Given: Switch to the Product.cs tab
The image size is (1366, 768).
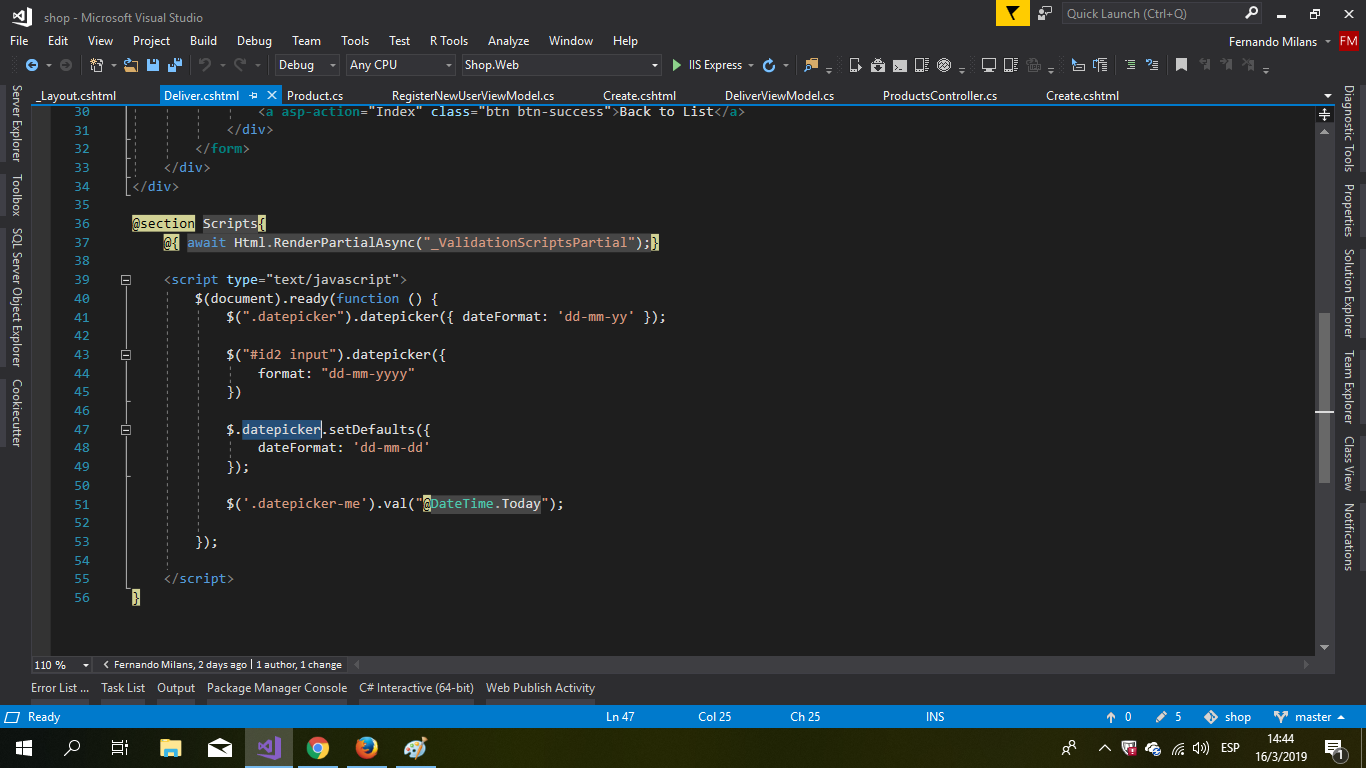Looking at the screenshot, I should (315, 96).
